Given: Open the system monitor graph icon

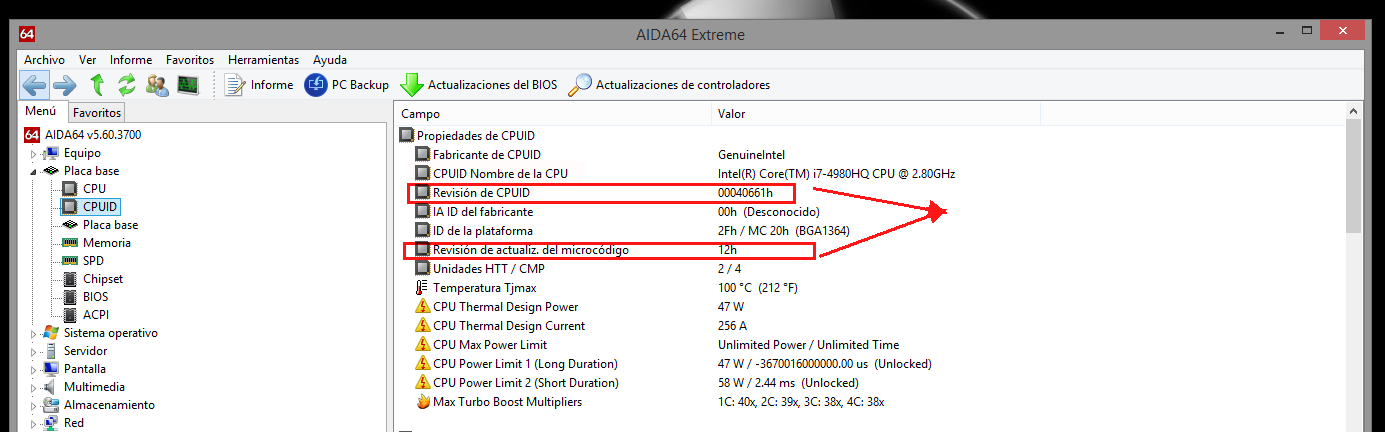Looking at the screenshot, I should tap(188, 85).
